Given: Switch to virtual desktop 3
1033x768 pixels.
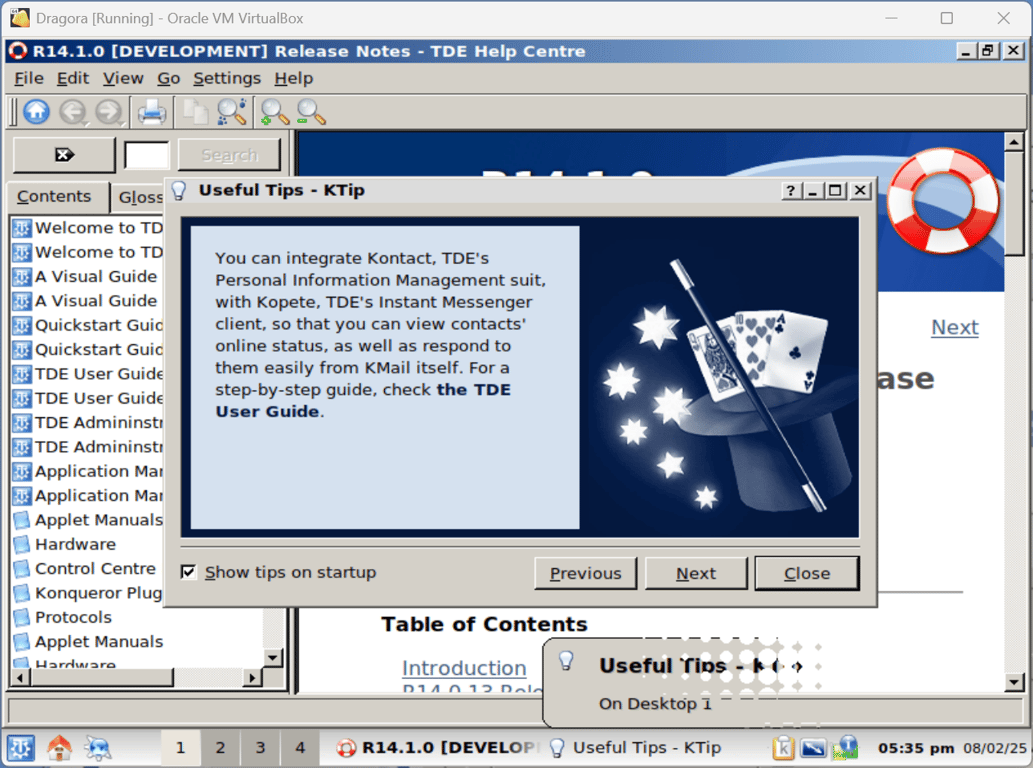Looking at the screenshot, I should point(260,748).
